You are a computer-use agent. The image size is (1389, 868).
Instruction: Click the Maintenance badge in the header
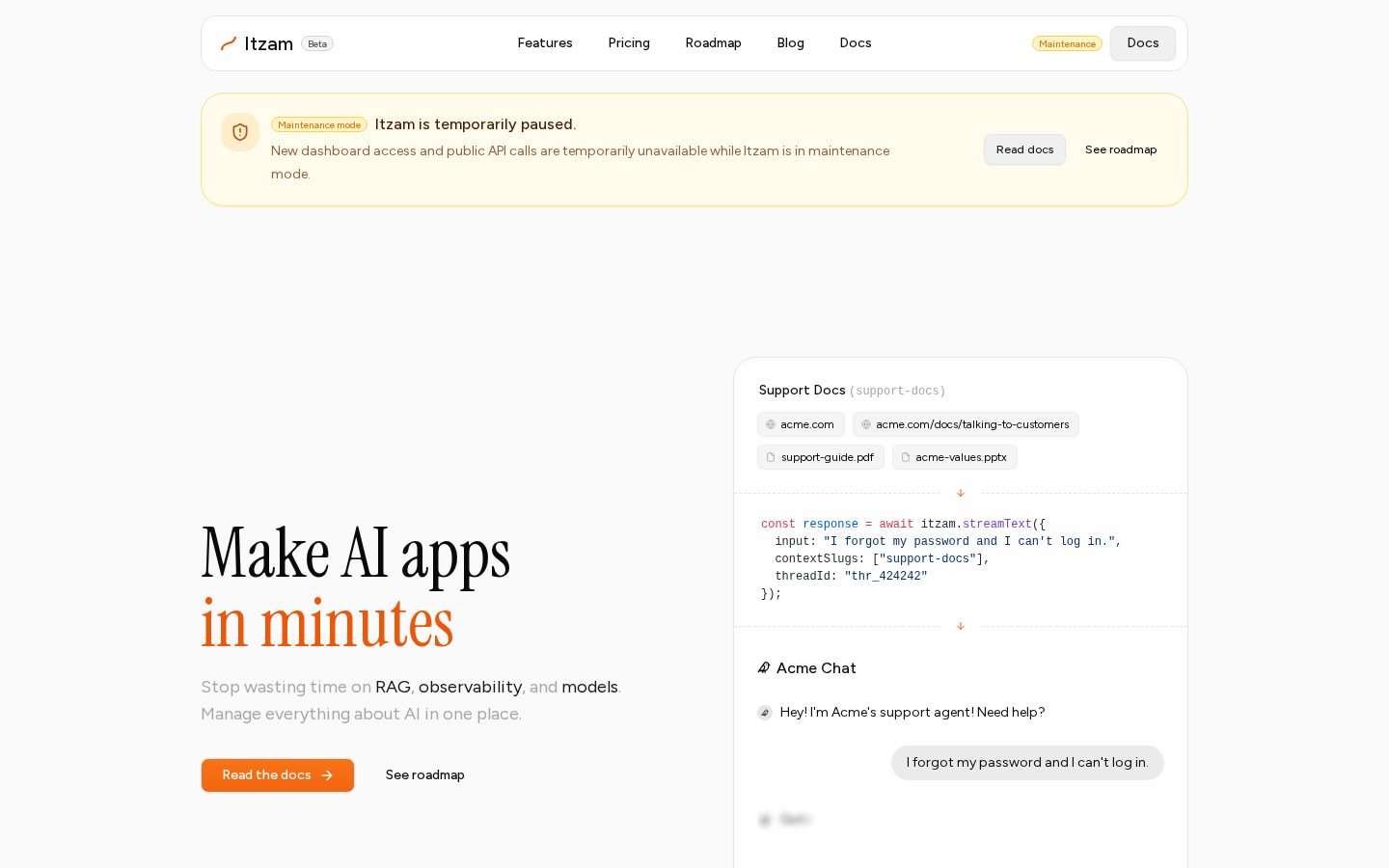point(1067,43)
